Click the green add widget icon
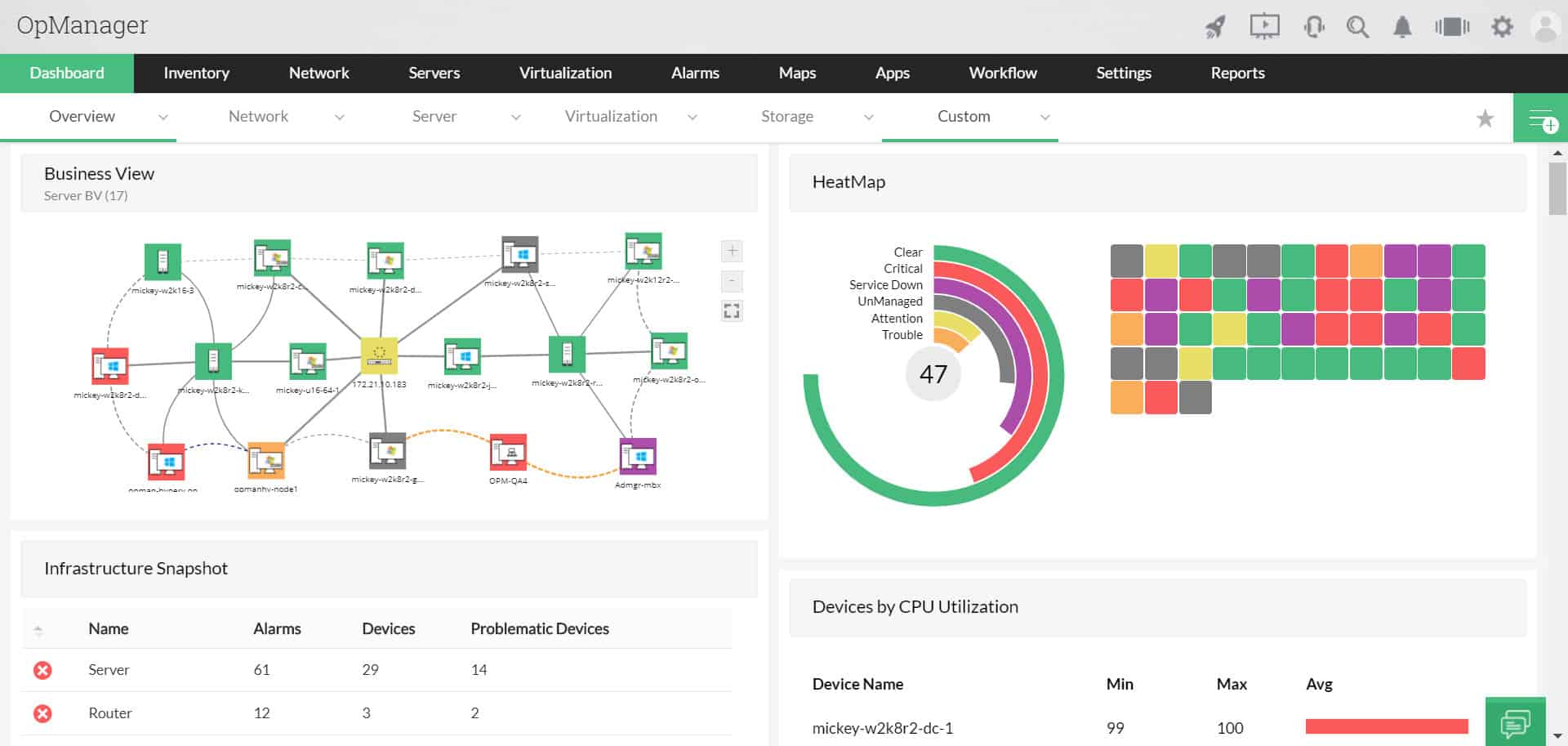1568x746 pixels. point(1541,118)
